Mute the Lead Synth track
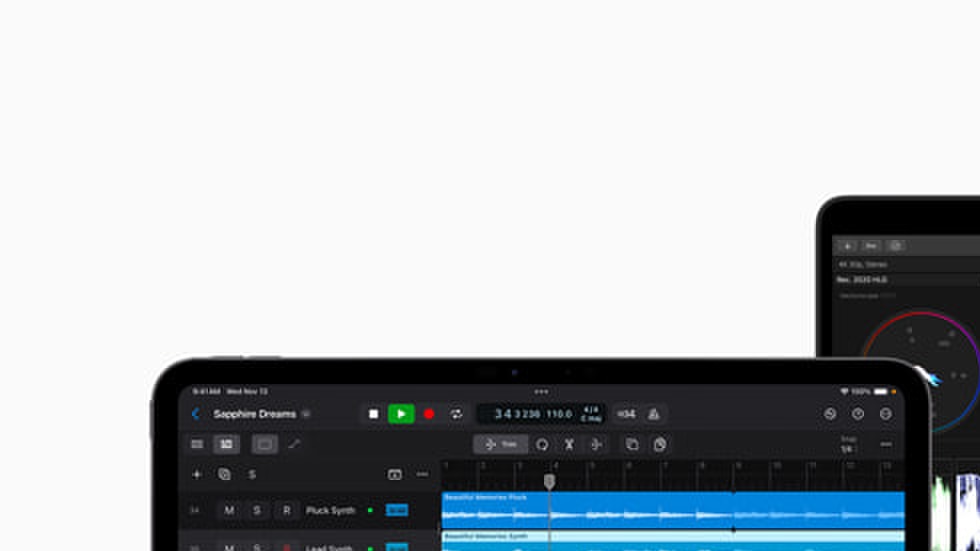The height and width of the screenshot is (551, 980). [x=229, y=547]
